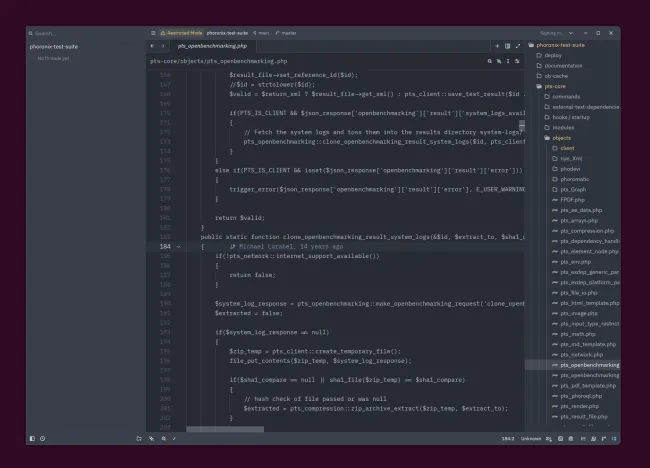Collapse the objects folder
The height and width of the screenshot is (468, 650).
coord(558,138)
